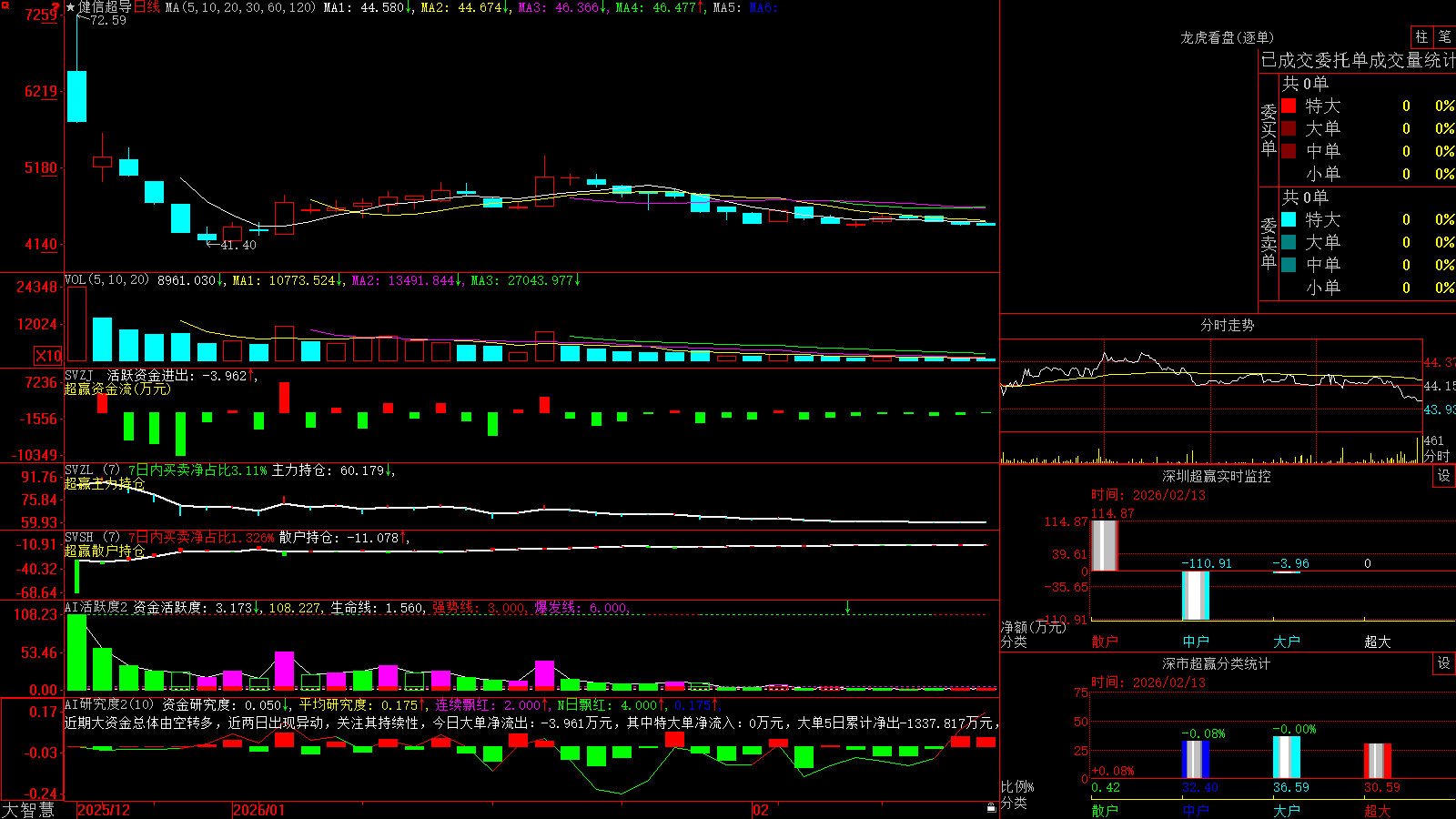1456x819 pixels.
Task: Open the VOL(5,10,20) indicator label
Action: coord(106,280)
